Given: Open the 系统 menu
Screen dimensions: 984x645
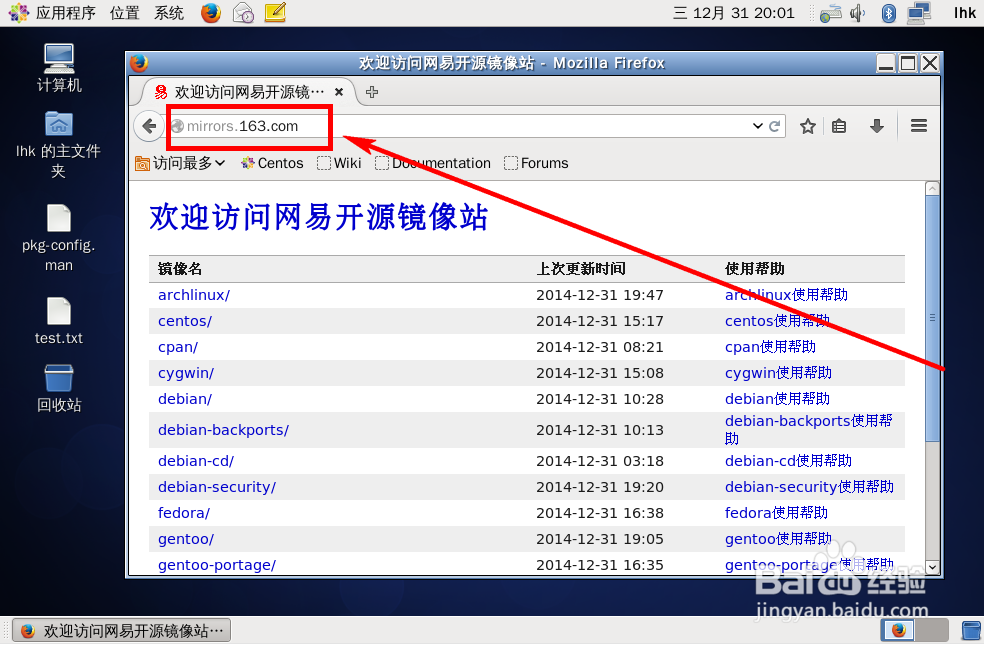Looking at the screenshot, I should click(169, 13).
